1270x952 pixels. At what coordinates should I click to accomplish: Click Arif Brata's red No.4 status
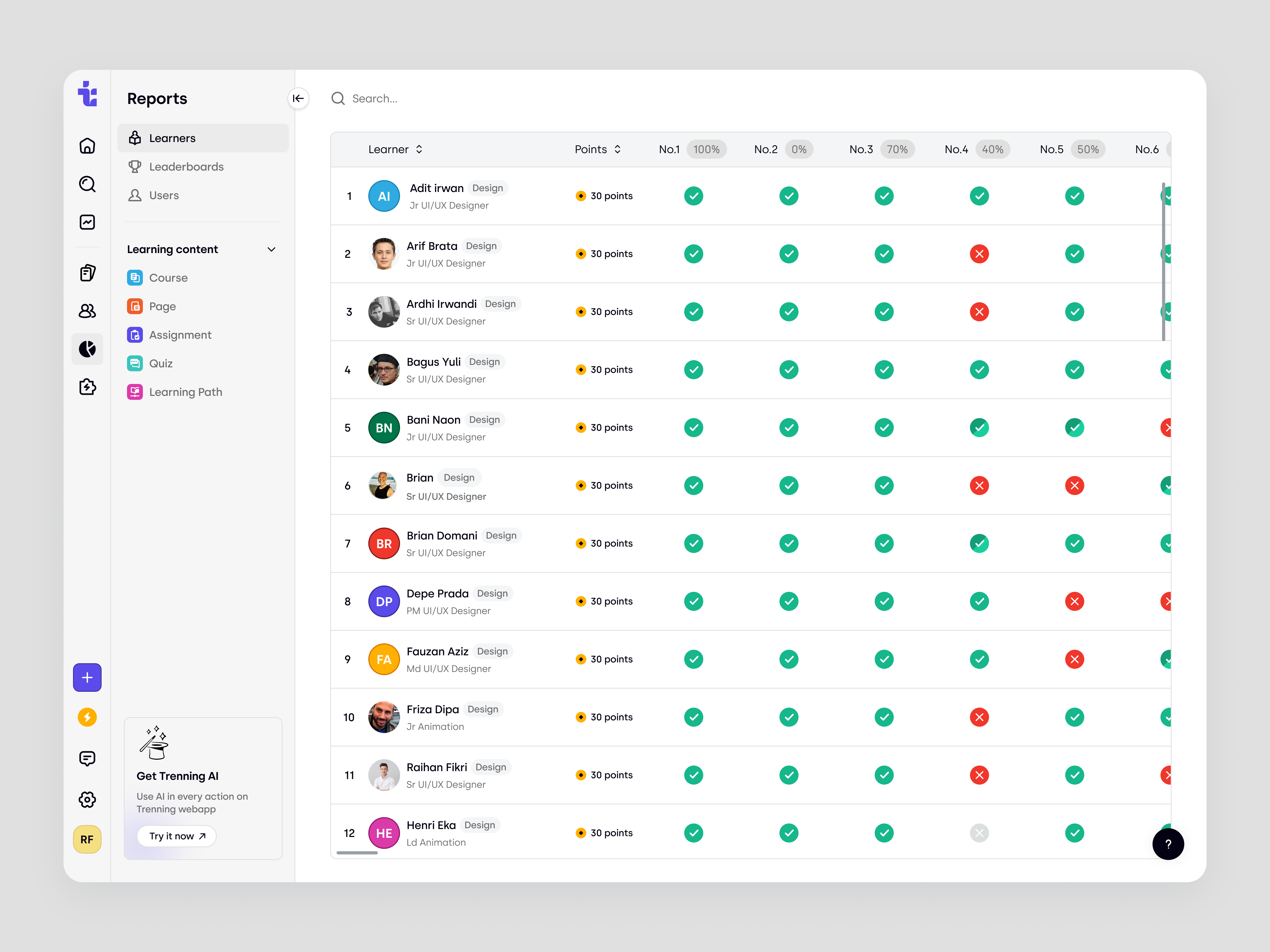979,254
